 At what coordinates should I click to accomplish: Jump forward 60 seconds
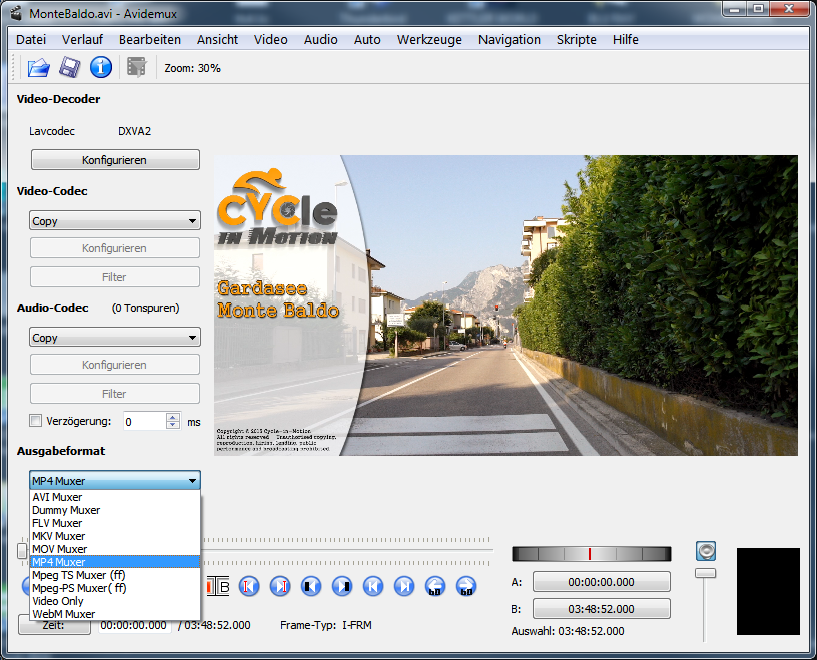(x=466, y=587)
